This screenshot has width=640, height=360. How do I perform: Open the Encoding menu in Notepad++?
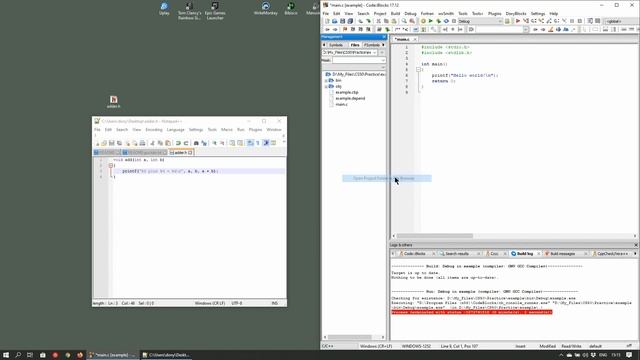coord(154,130)
